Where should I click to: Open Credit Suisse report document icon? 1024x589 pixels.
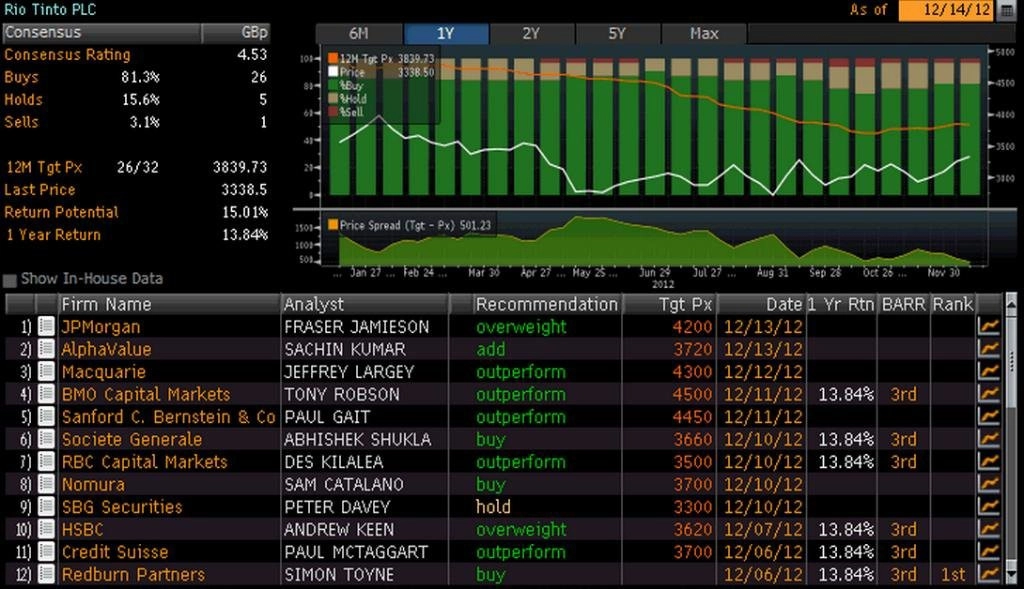coord(46,551)
